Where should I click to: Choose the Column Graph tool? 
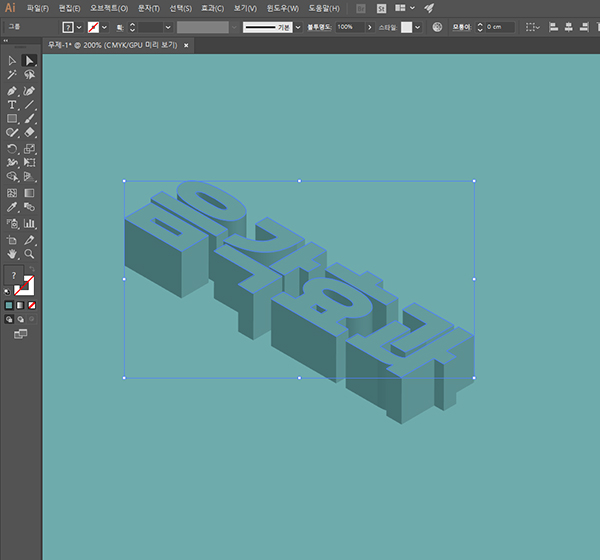point(29,224)
